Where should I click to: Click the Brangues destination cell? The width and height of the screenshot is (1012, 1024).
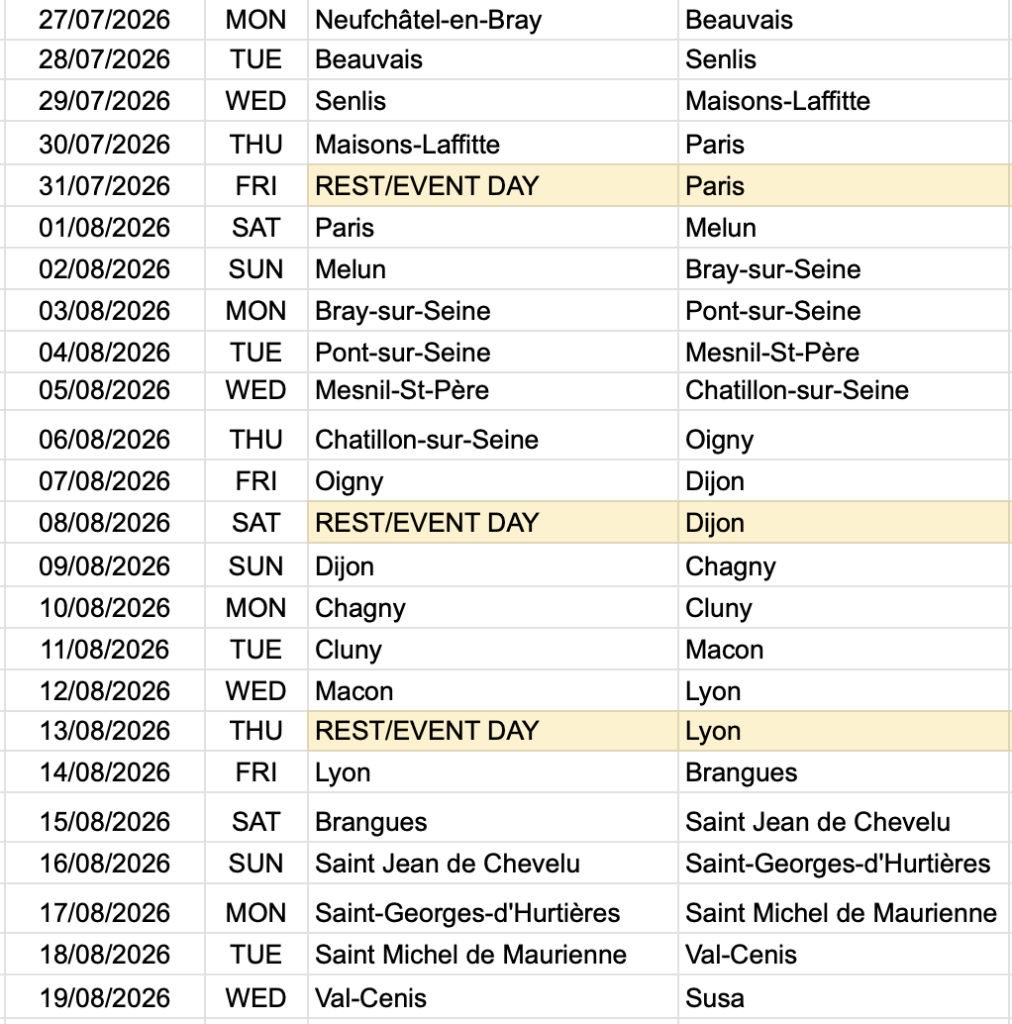click(x=845, y=773)
